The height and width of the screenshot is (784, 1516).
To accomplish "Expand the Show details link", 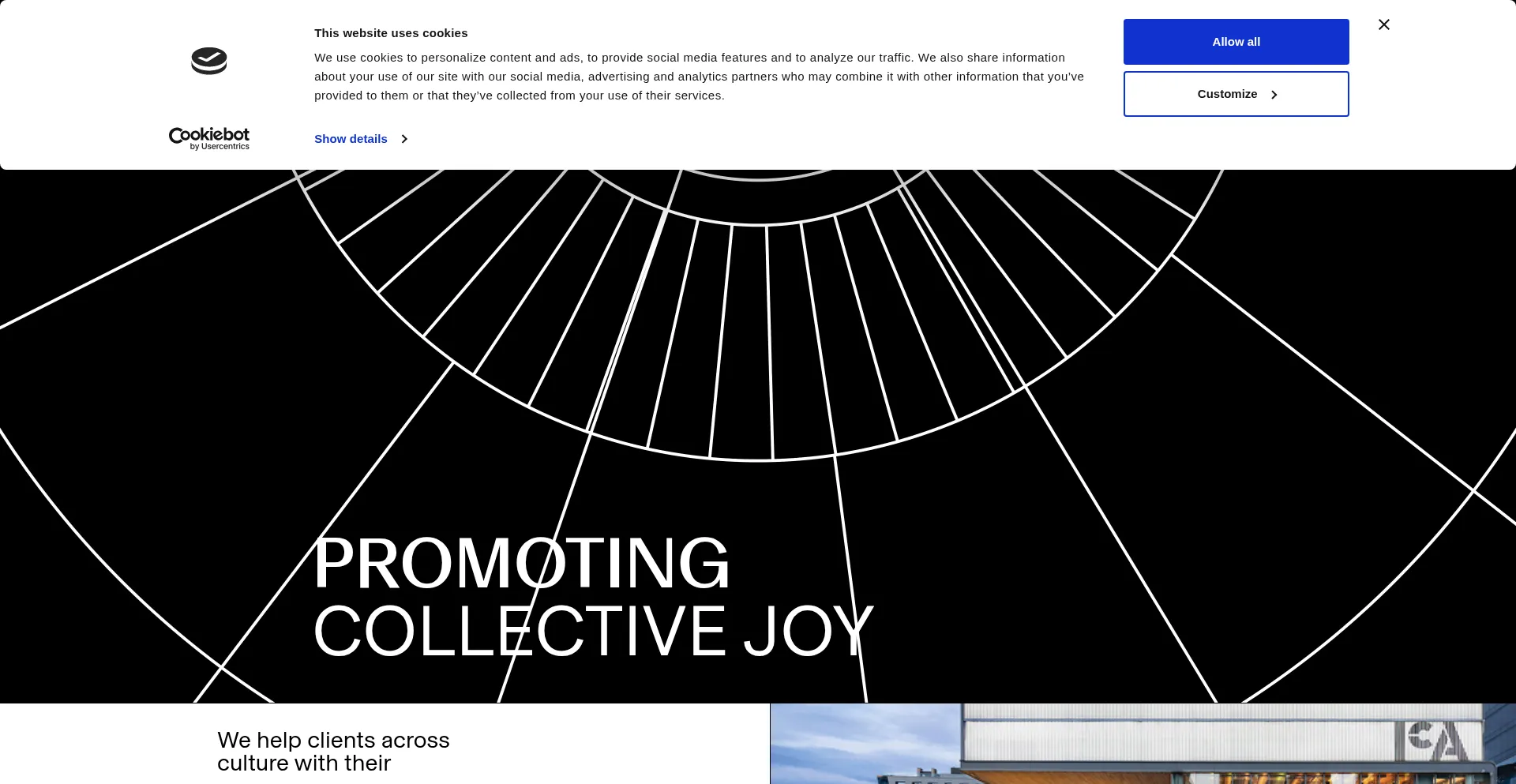I will point(361,139).
